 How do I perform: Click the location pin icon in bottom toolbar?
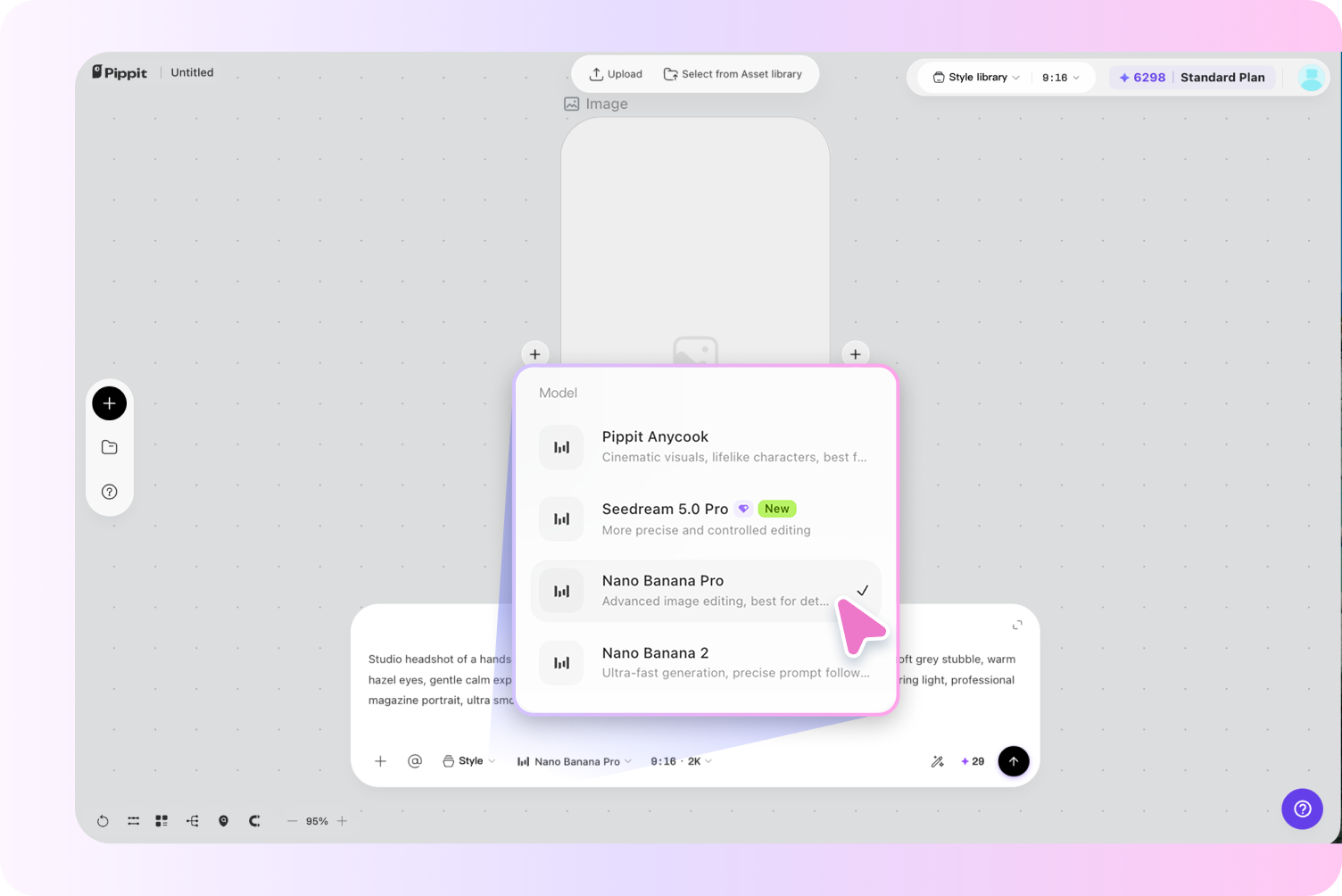click(x=223, y=821)
